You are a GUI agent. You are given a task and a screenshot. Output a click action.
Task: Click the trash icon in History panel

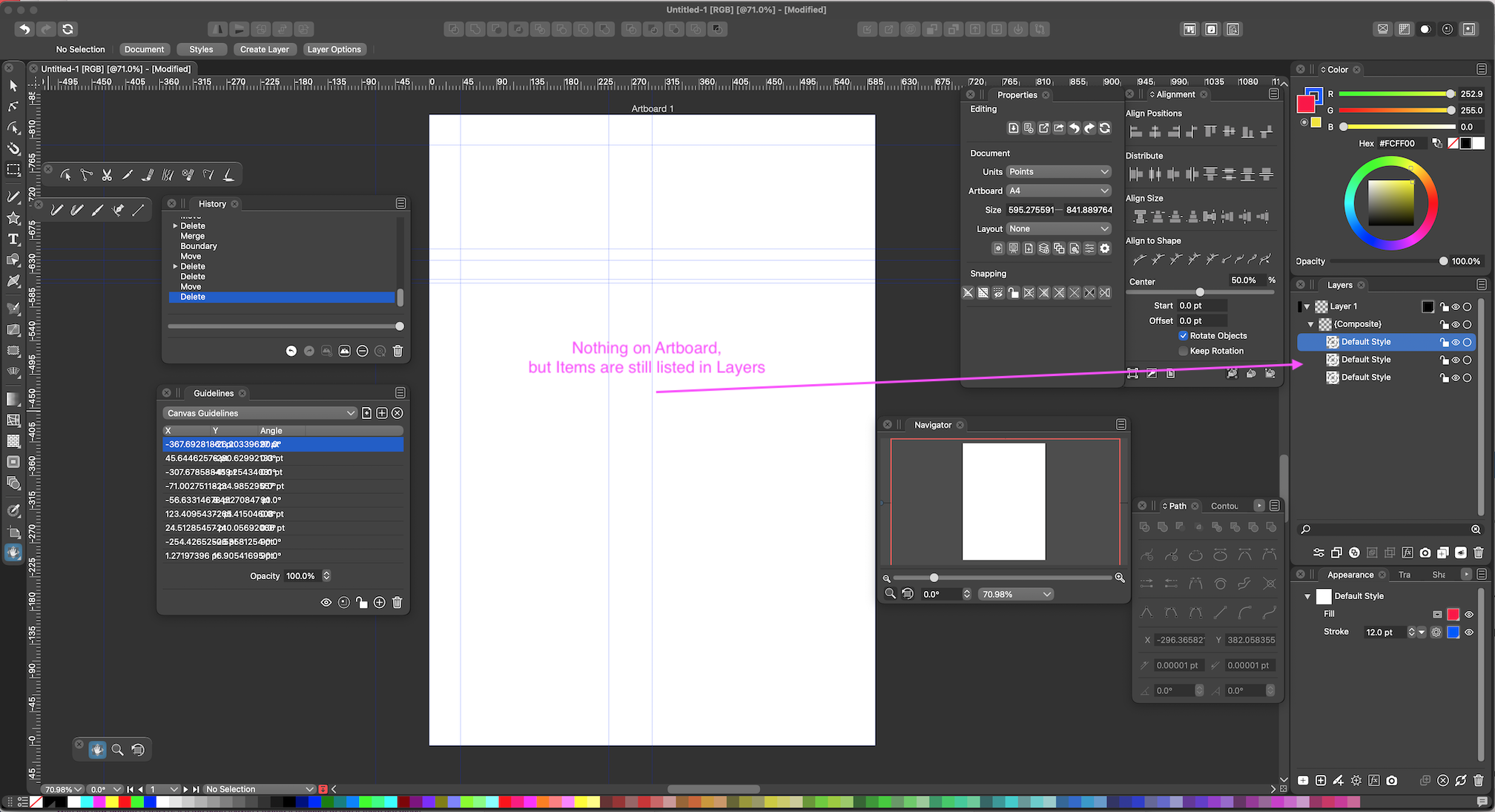point(397,351)
